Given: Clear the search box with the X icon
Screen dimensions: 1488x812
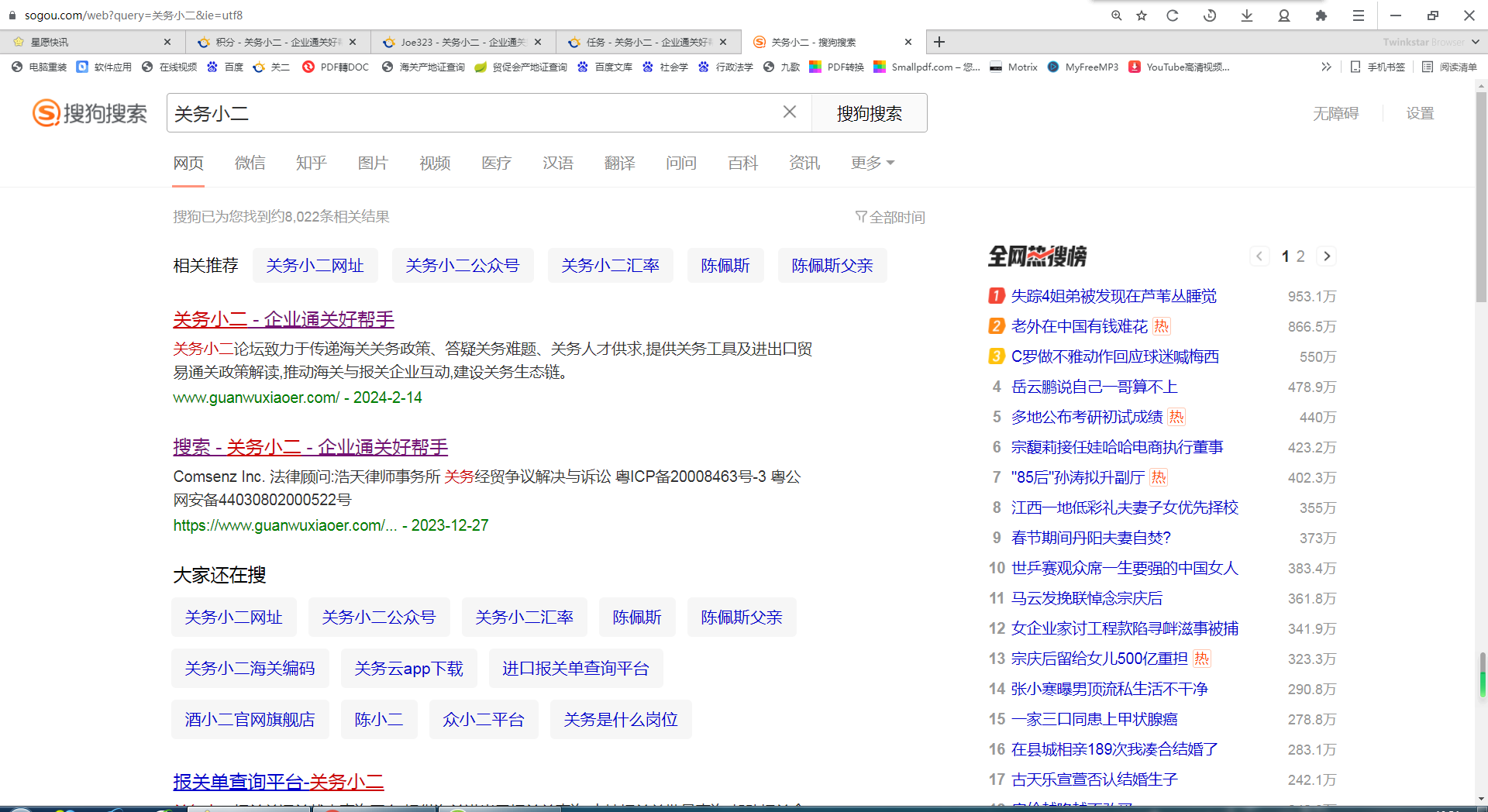Looking at the screenshot, I should coord(790,112).
